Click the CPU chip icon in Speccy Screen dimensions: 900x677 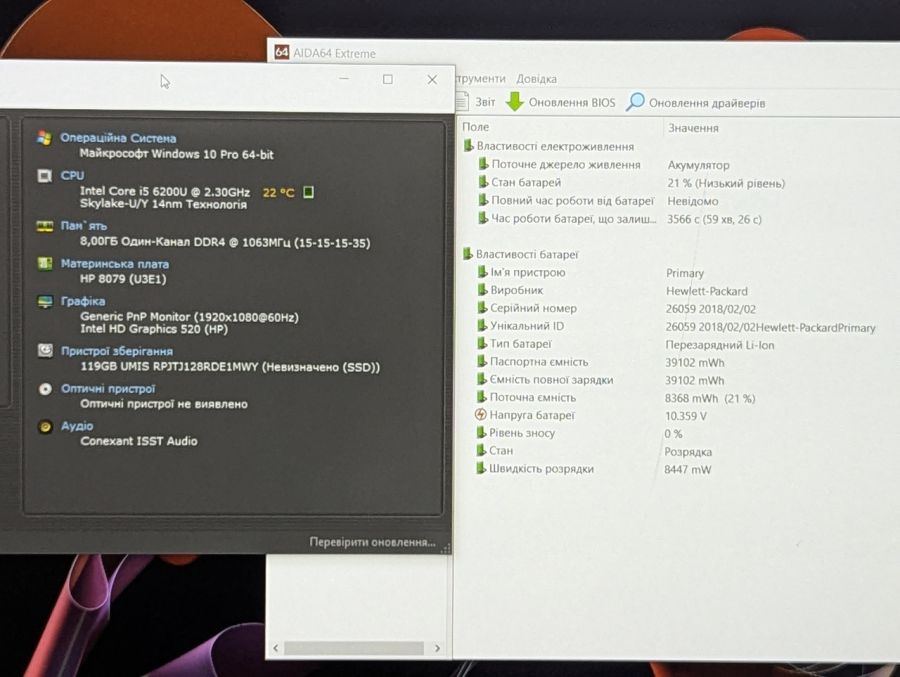pyautogui.click(x=44, y=176)
